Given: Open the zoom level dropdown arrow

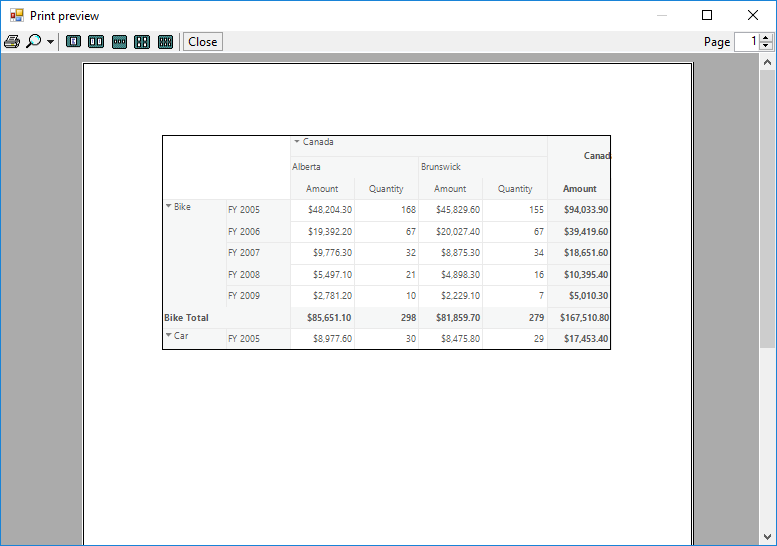Looking at the screenshot, I should pos(50,42).
